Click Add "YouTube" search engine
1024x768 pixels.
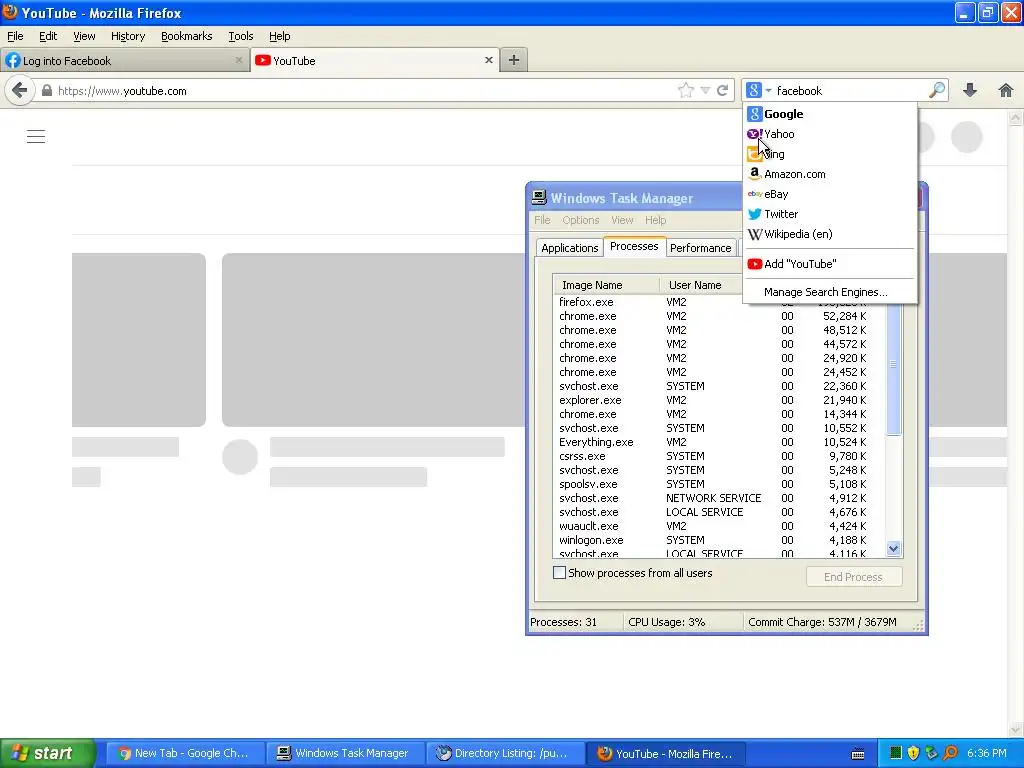coord(830,264)
